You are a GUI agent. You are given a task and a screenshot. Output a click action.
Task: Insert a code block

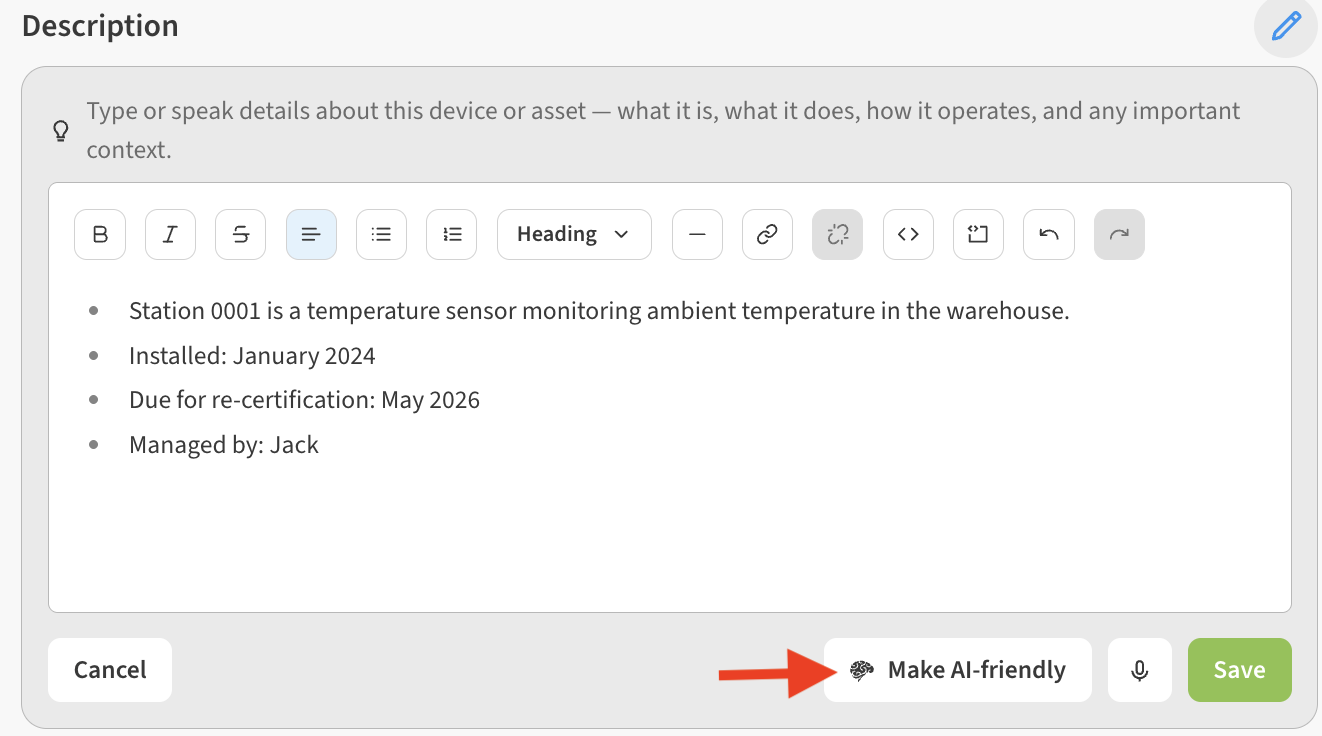tap(978, 234)
